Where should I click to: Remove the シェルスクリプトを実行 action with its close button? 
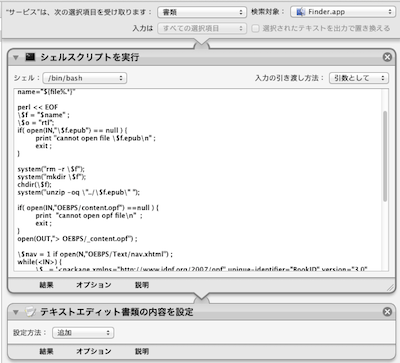(x=387, y=57)
